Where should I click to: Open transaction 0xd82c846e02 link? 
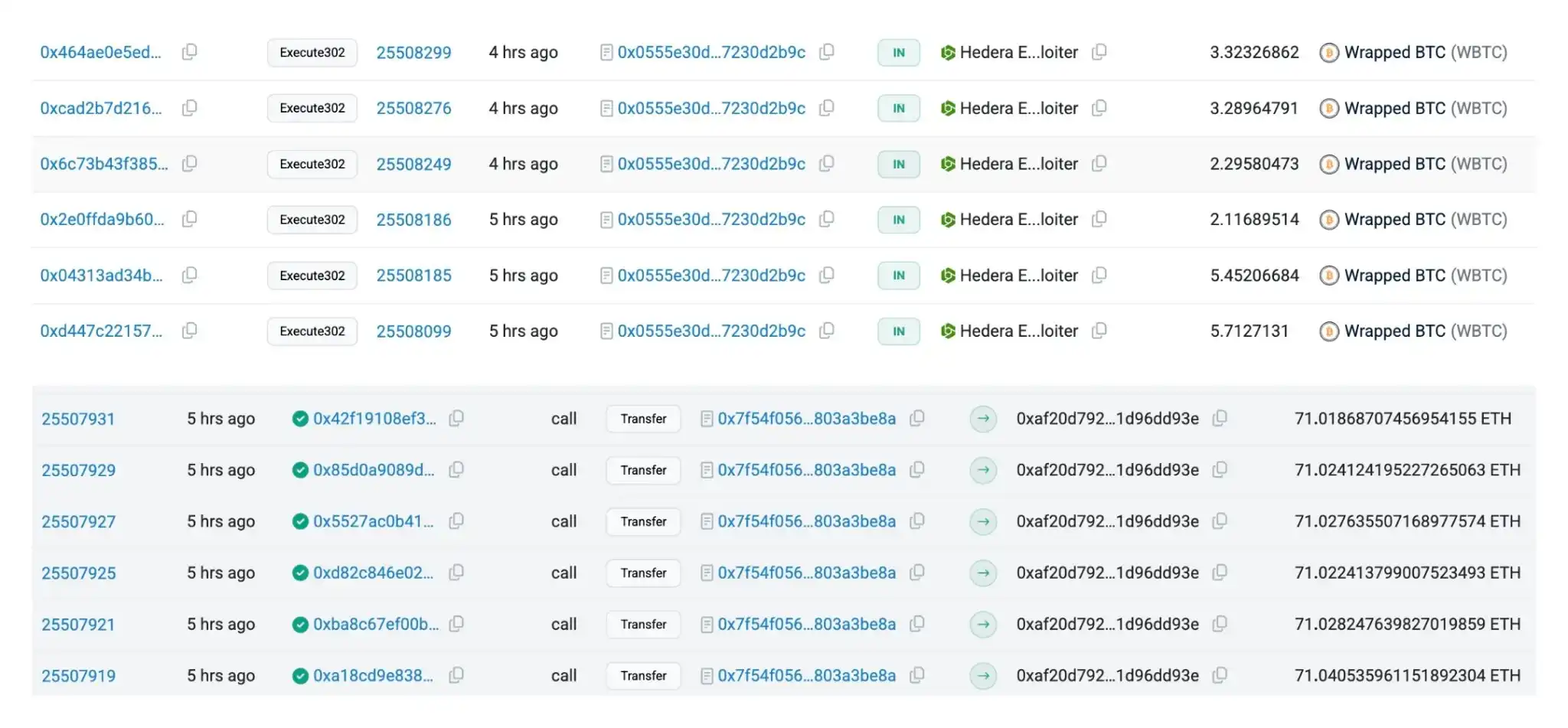tap(373, 573)
